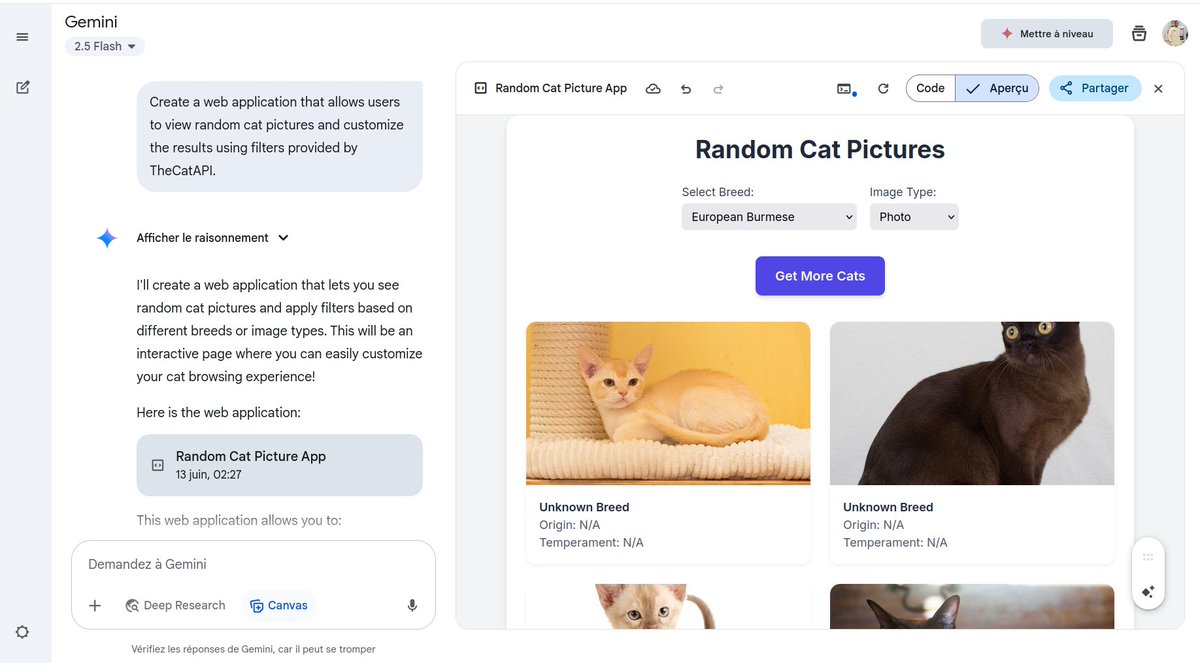Click the plus icon to add files
This screenshot has width=1200, height=663.
click(x=95, y=605)
